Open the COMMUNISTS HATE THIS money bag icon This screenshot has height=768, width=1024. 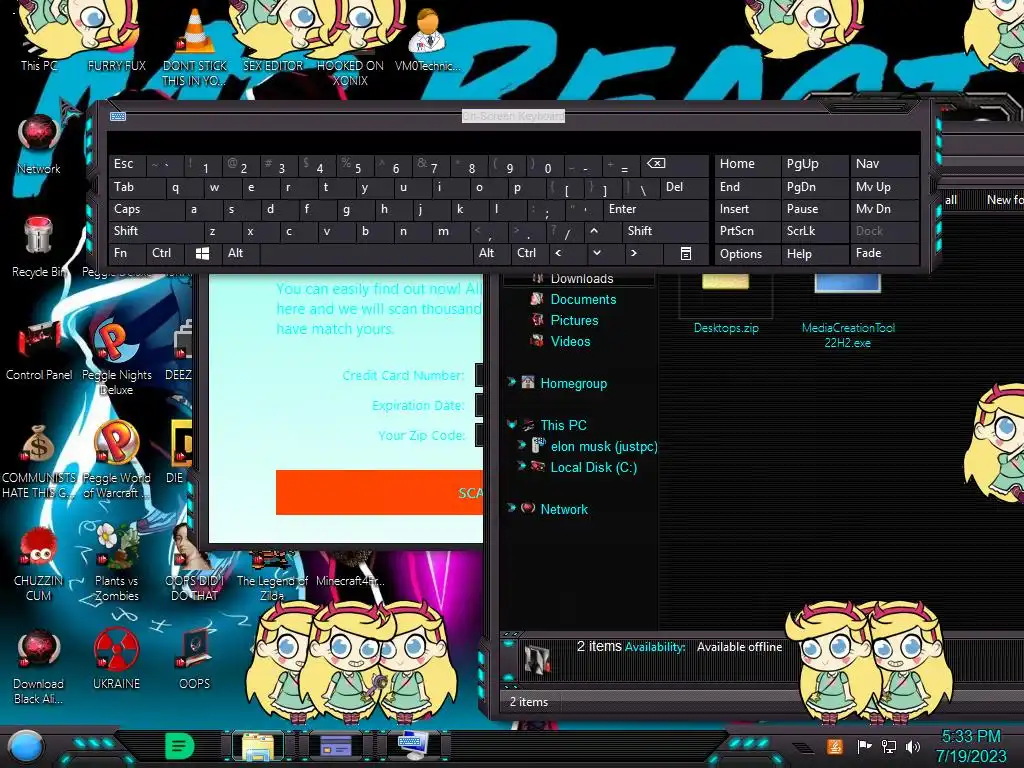[39, 460]
